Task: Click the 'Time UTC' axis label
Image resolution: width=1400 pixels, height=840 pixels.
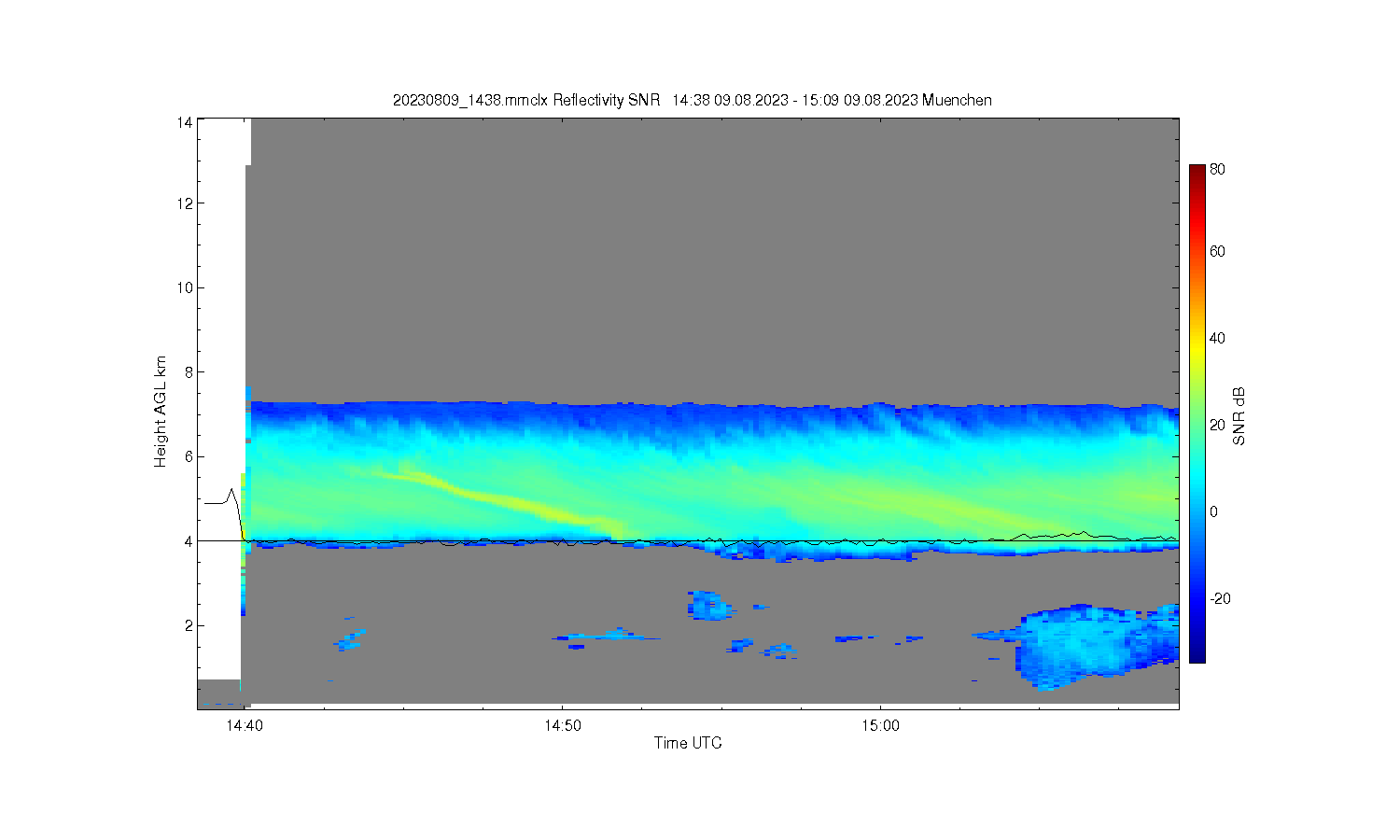Action: click(688, 743)
